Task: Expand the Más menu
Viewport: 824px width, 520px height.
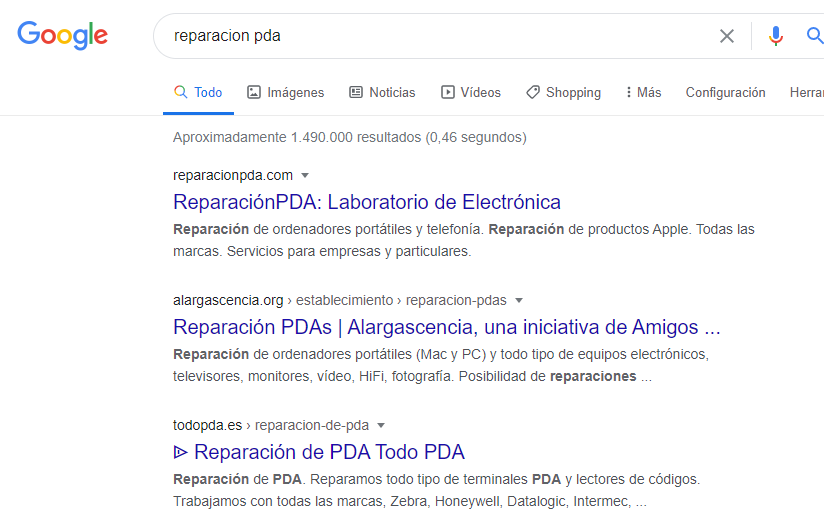Action: tap(643, 92)
